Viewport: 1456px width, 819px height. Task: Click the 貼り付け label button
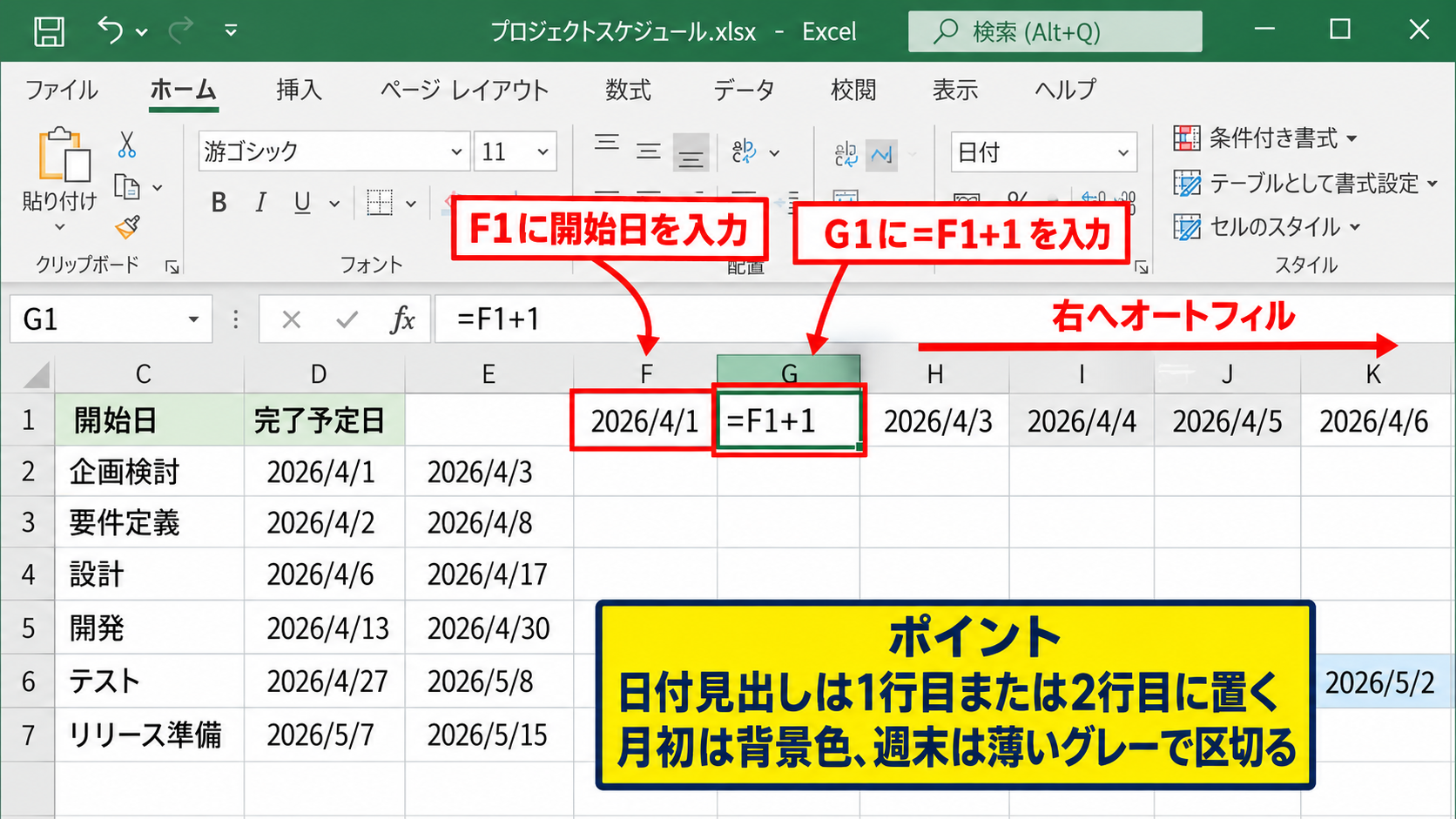coord(59,201)
